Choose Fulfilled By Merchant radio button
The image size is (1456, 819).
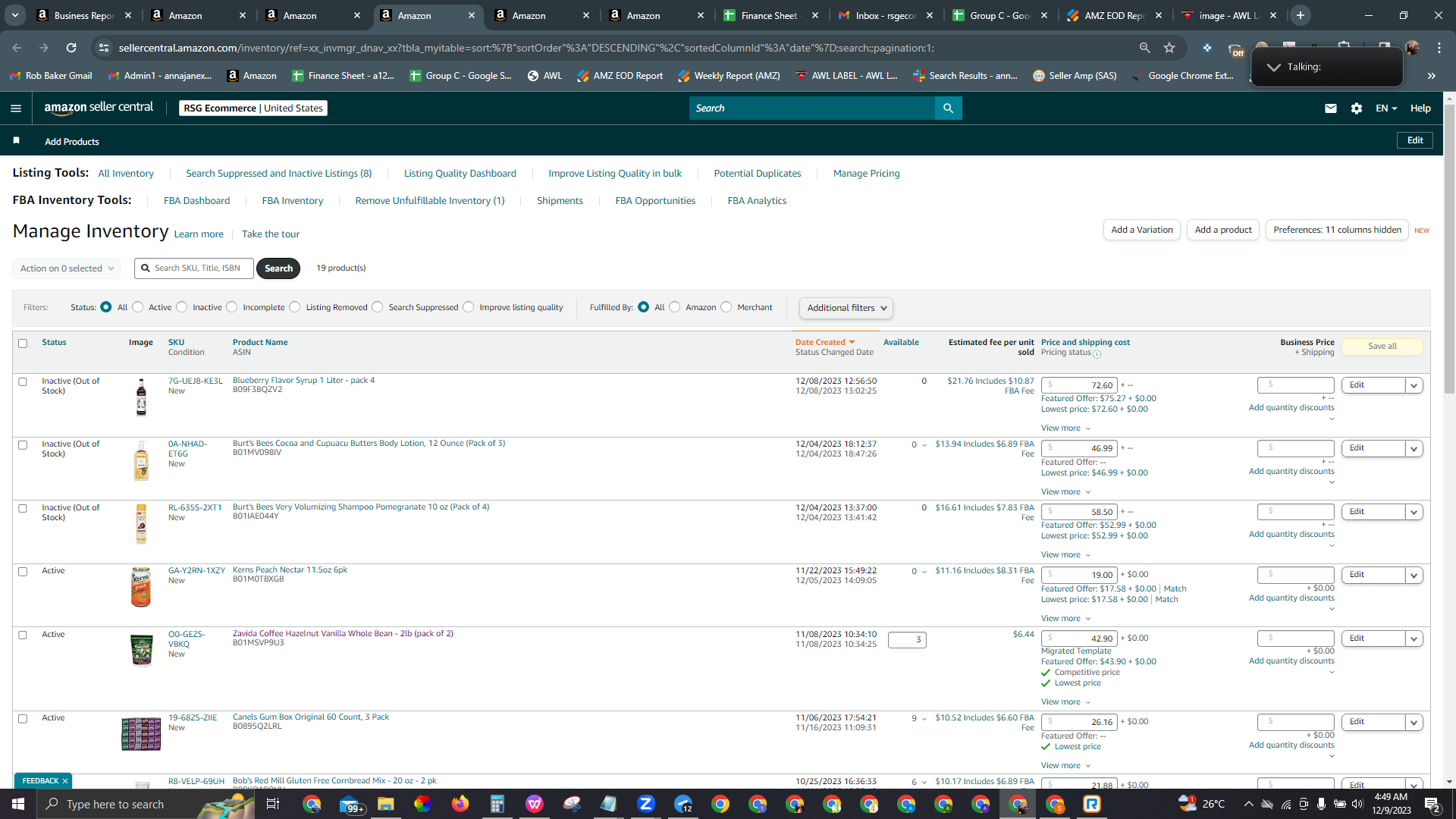tap(726, 307)
